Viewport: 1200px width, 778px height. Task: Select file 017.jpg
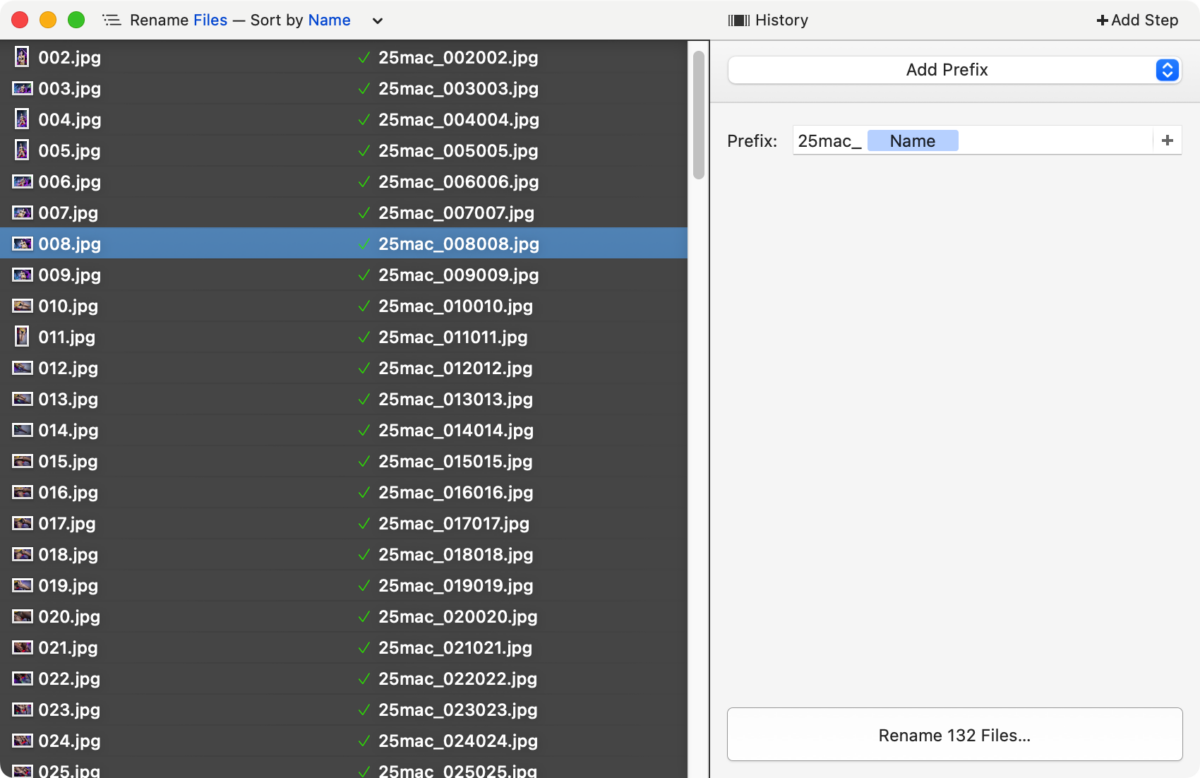click(67, 523)
